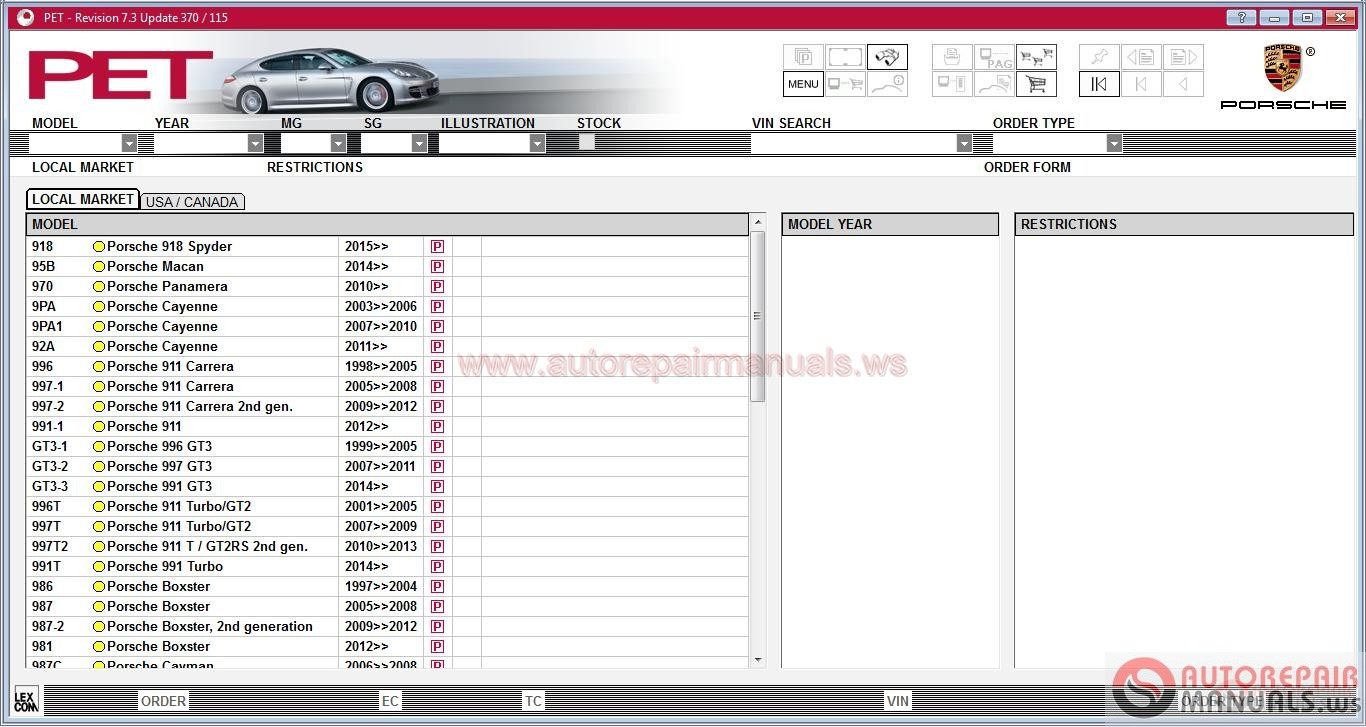Click the PAG monitor icon
Screen dimensions: 1366x727
[994, 57]
